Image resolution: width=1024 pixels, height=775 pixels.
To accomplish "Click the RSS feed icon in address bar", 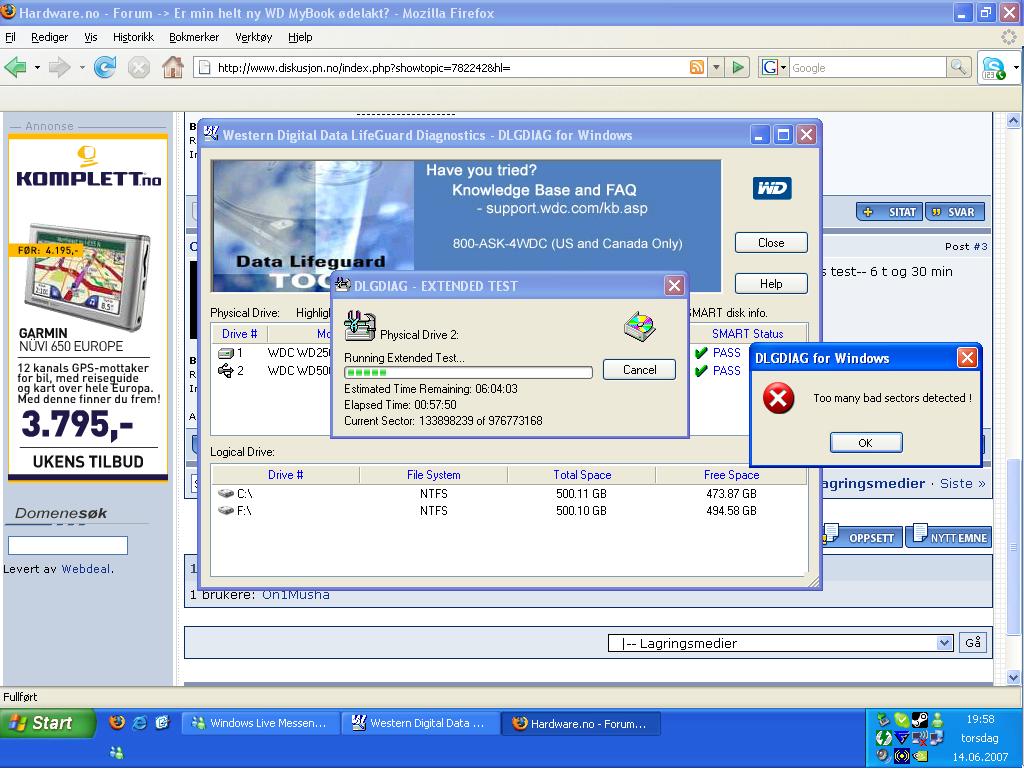I will [x=697, y=67].
